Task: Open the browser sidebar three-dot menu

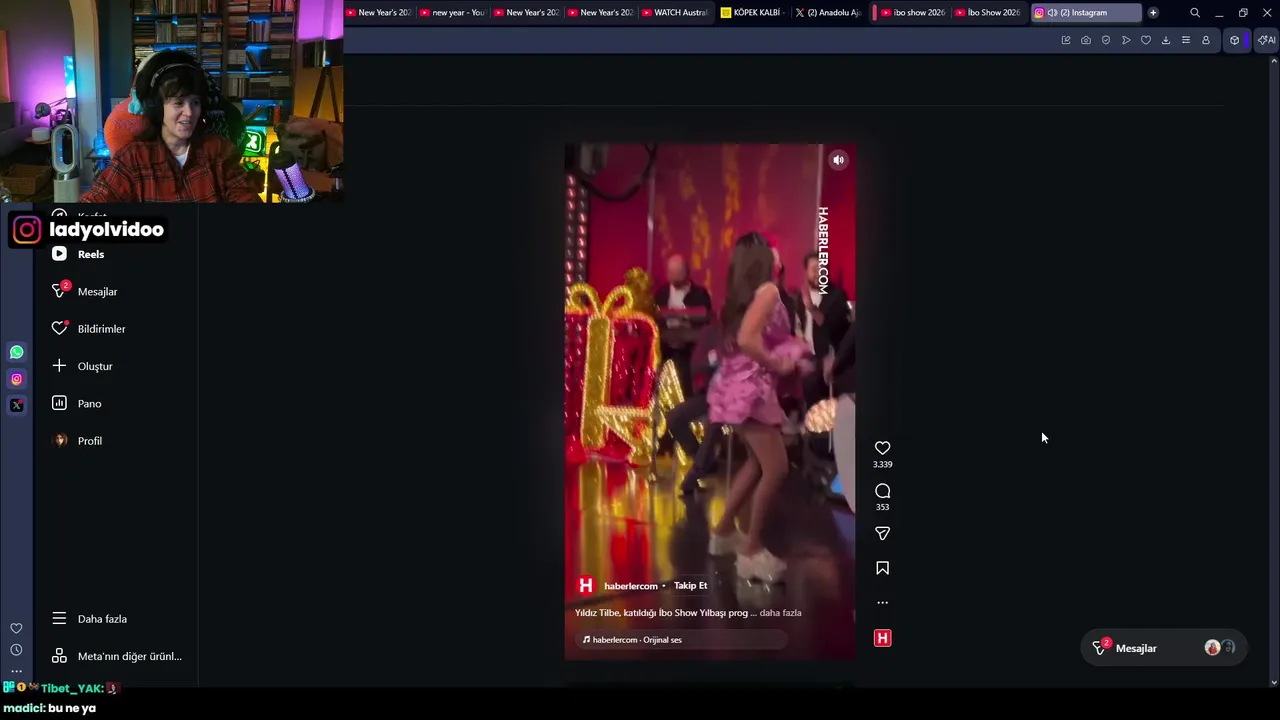Action: pyautogui.click(x=16, y=671)
